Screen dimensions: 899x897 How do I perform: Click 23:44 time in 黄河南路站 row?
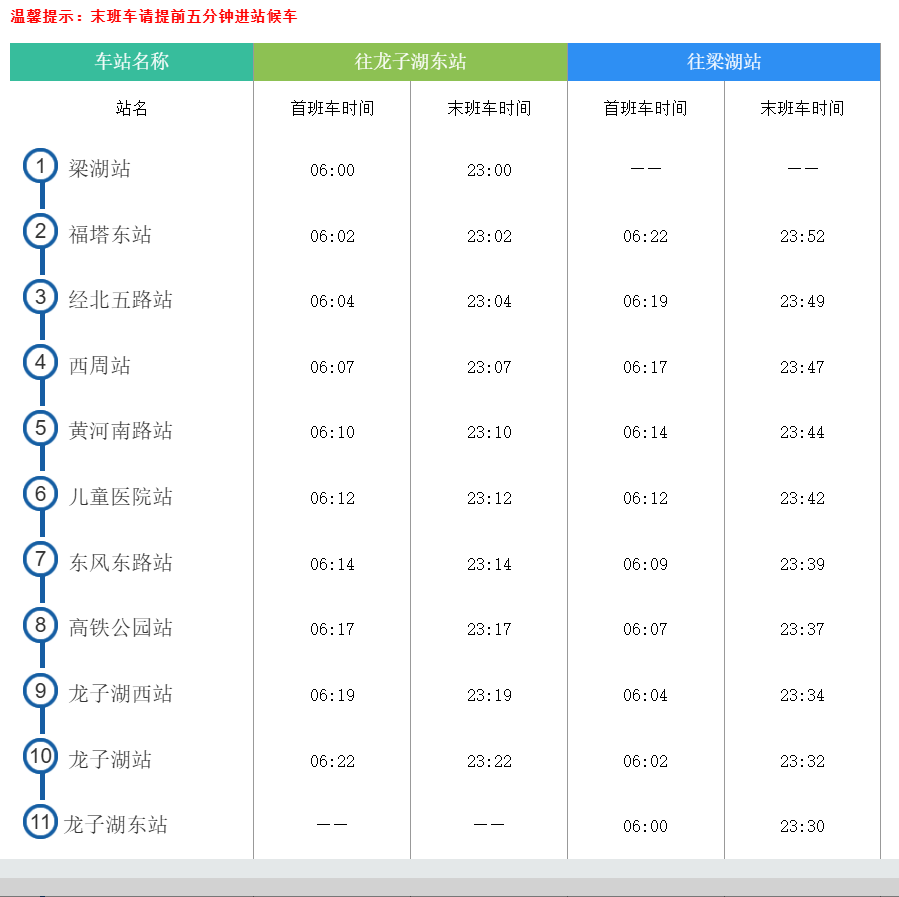click(x=802, y=432)
